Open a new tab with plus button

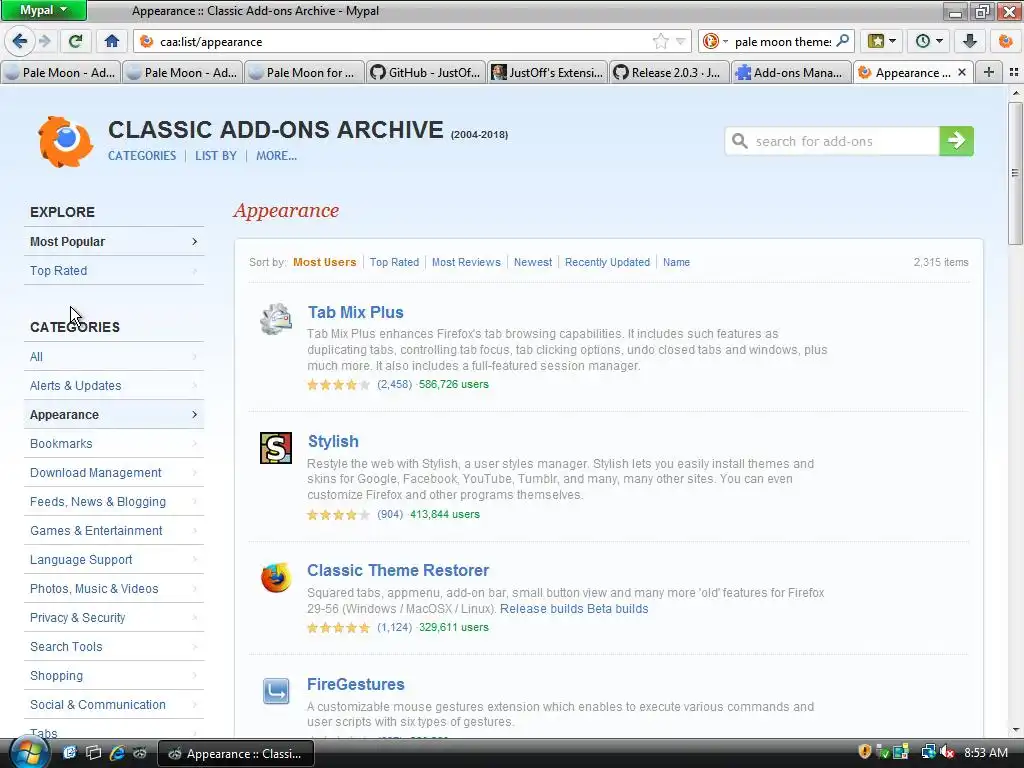click(989, 72)
